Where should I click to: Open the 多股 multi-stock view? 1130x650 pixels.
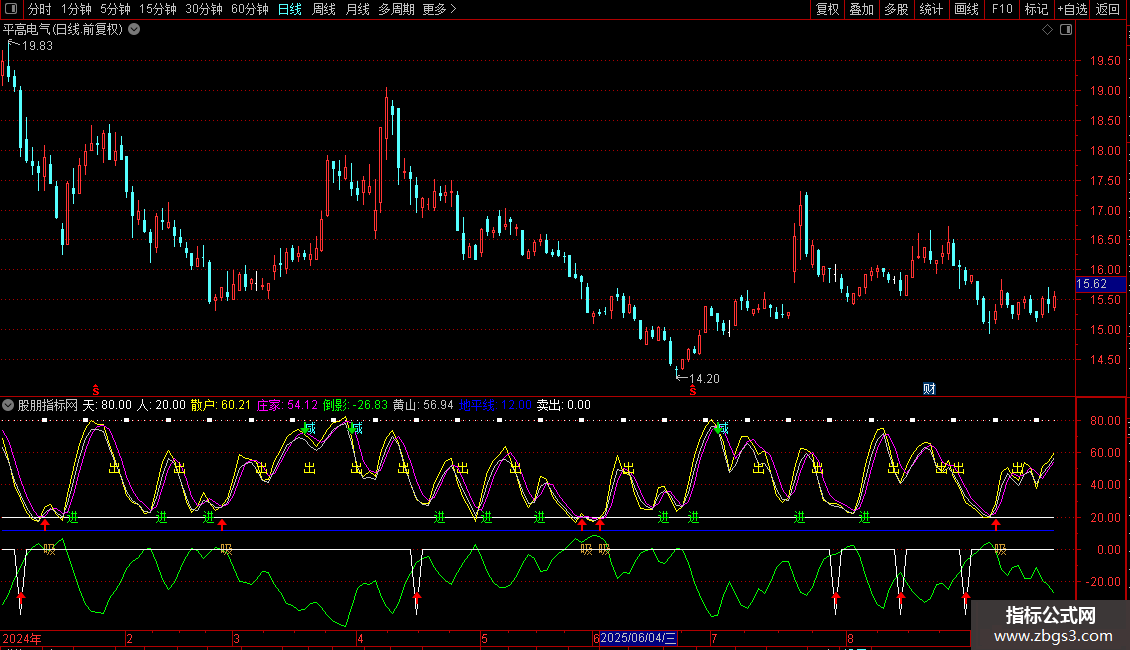[896, 9]
